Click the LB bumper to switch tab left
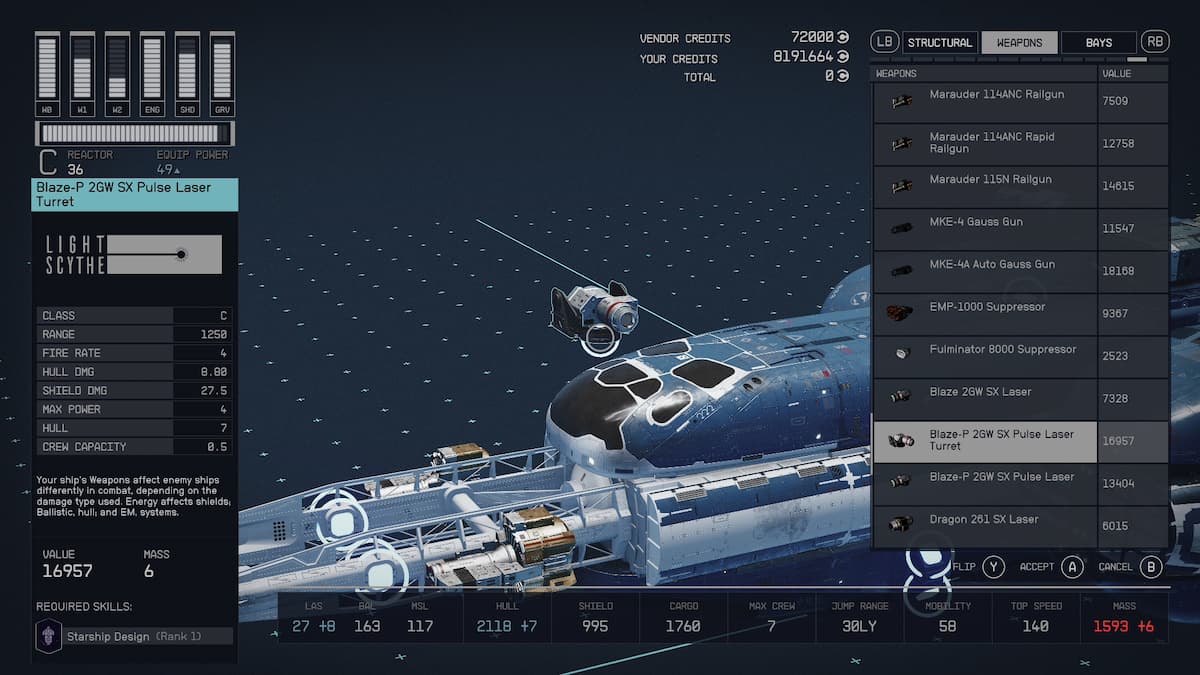Image resolution: width=1200 pixels, height=675 pixels. click(884, 42)
